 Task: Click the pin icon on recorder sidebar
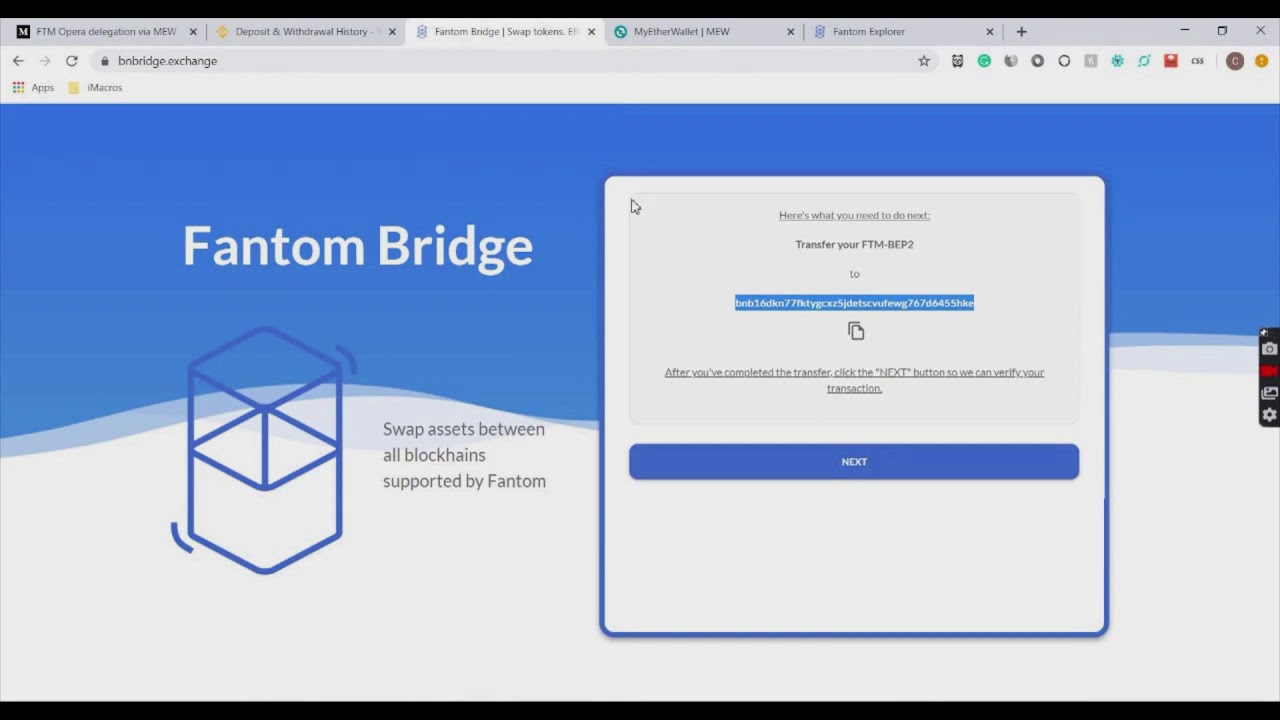coord(1264,332)
